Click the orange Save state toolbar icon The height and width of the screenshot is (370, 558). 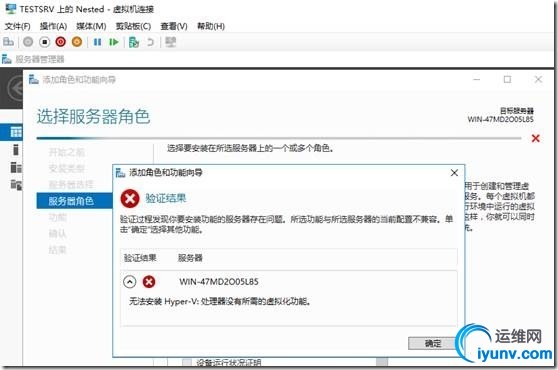(x=77, y=42)
